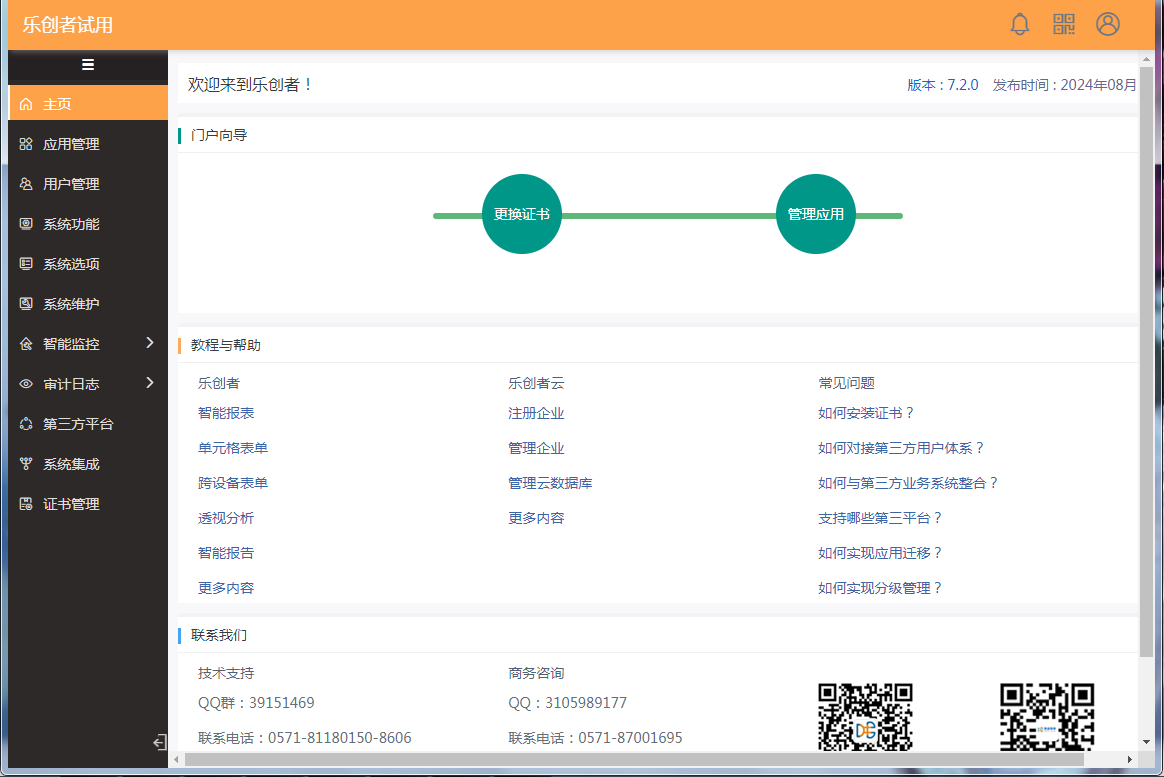Click the QR code icon in header
The width and height of the screenshot is (1164, 777).
(1063, 25)
